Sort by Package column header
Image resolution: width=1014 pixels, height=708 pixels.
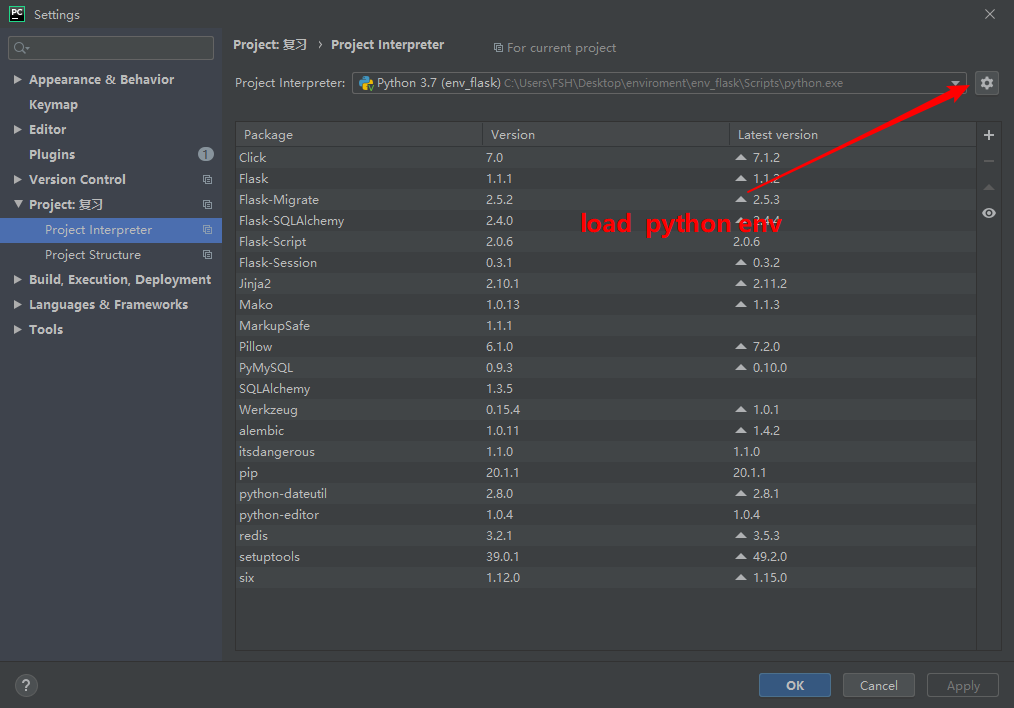click(x=359, y=134)
